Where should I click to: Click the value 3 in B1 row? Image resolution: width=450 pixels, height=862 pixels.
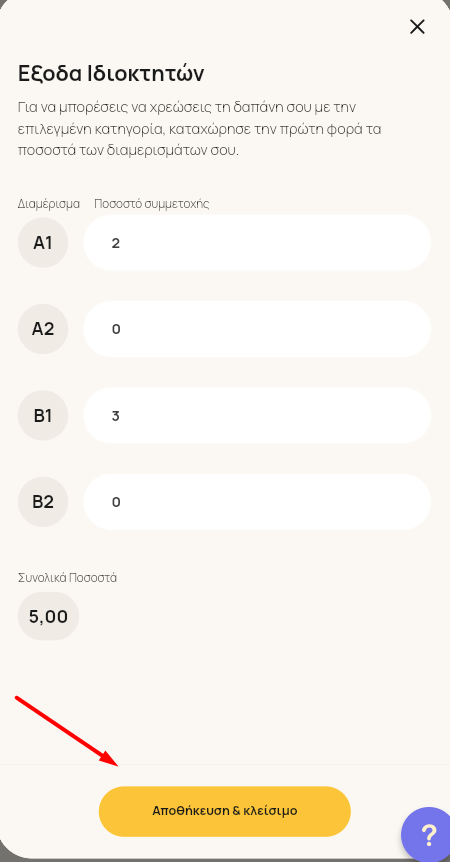[115, 416]
